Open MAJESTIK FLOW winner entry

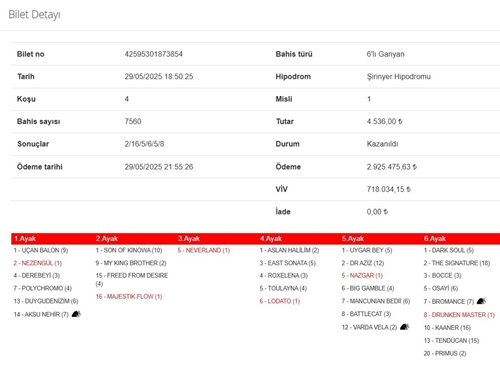(x=129, y=296)
